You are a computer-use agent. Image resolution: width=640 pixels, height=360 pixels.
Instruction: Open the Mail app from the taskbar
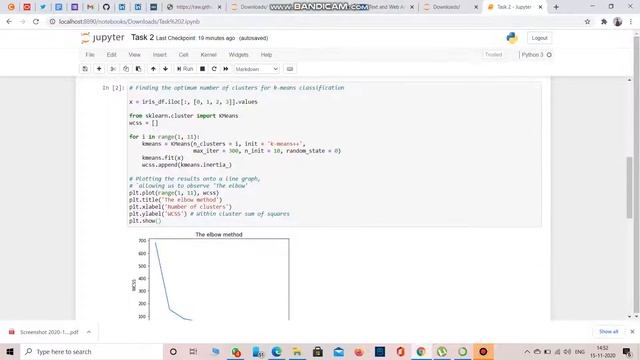pyautogui.click(x=338, y=351)
